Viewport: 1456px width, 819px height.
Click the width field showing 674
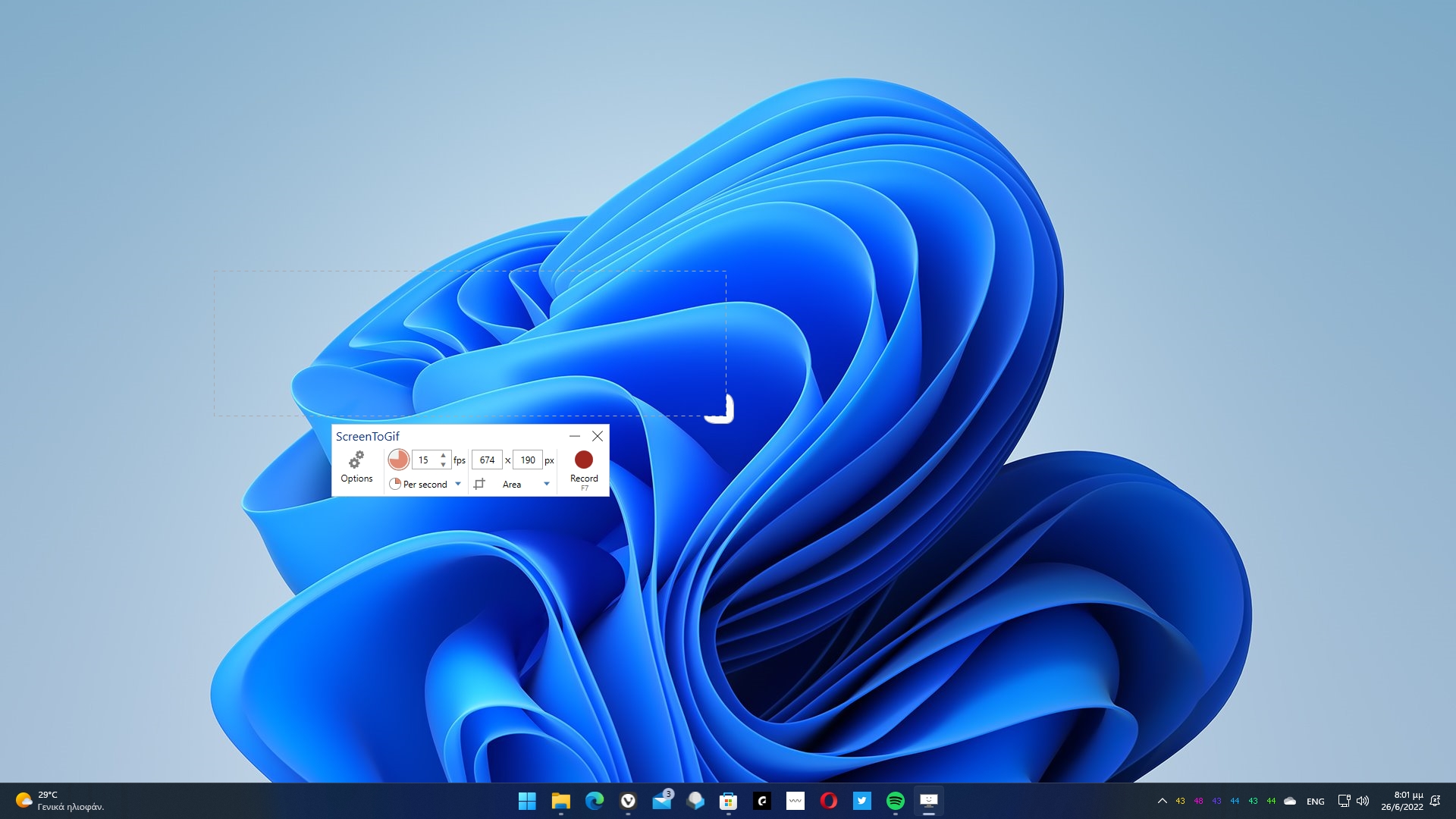(x=487, y=460)
